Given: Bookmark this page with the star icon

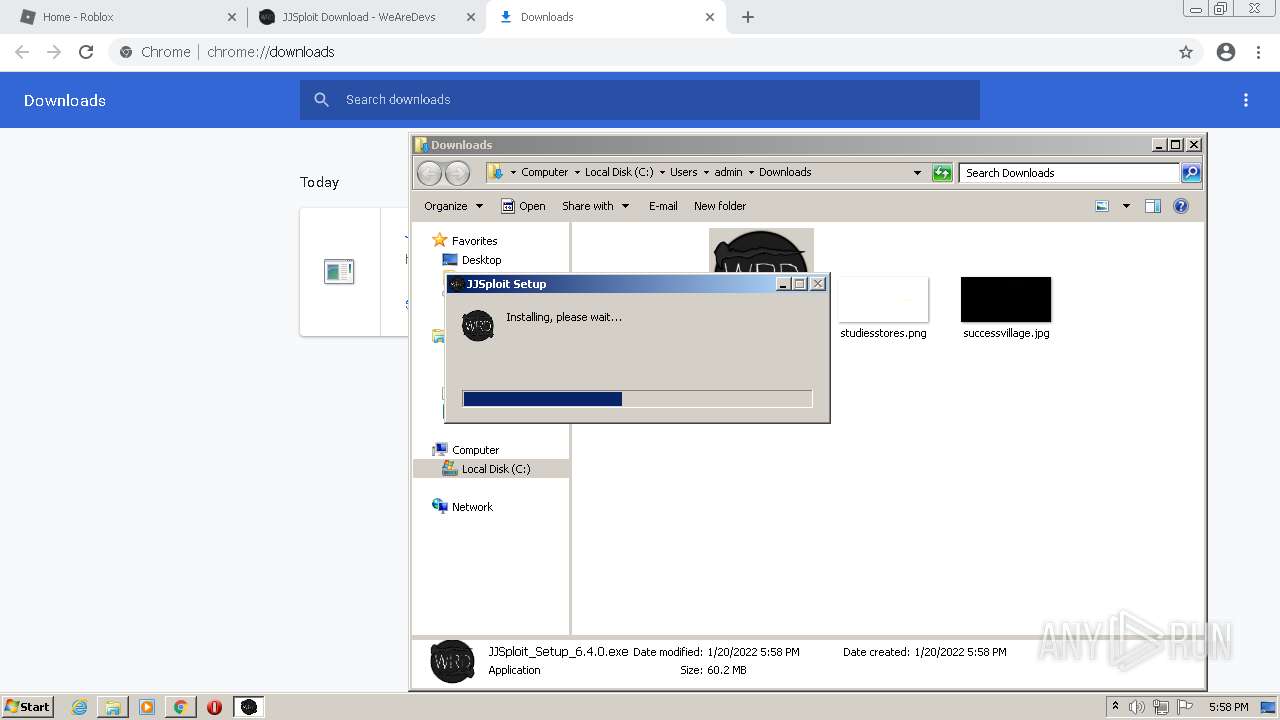Looking at the screenshot, I should [x=1186, y=52].
